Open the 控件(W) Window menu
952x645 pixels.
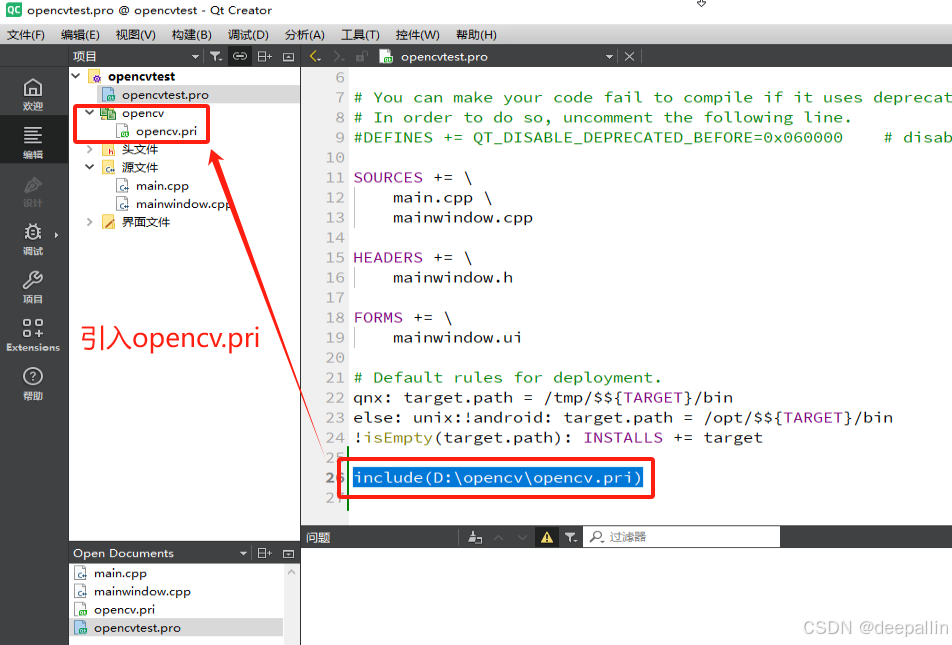click(417, 35)
